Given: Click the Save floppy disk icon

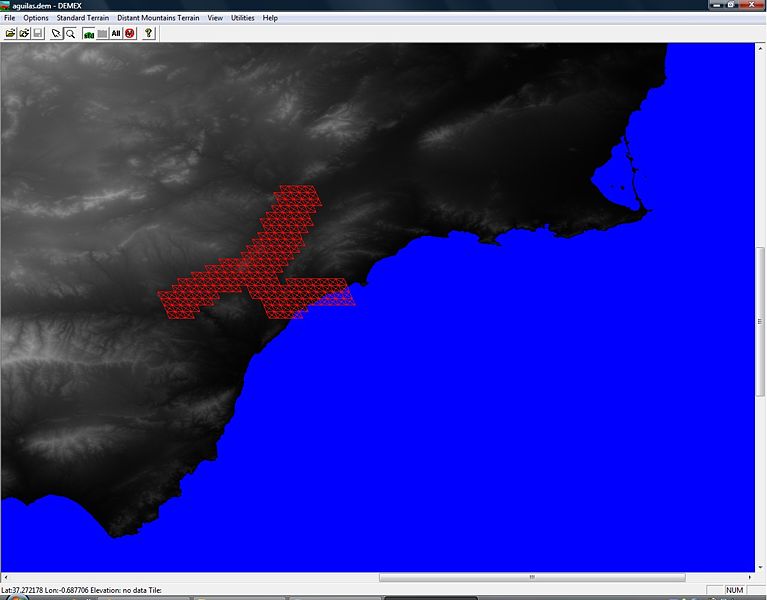Looking at the screenshot, I should pyautogui.click(x=38, y=33).
